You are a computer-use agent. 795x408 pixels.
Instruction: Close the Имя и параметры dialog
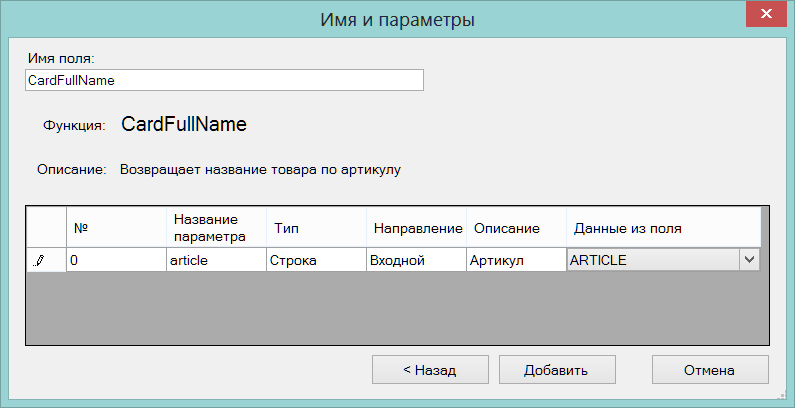point(766,14)
